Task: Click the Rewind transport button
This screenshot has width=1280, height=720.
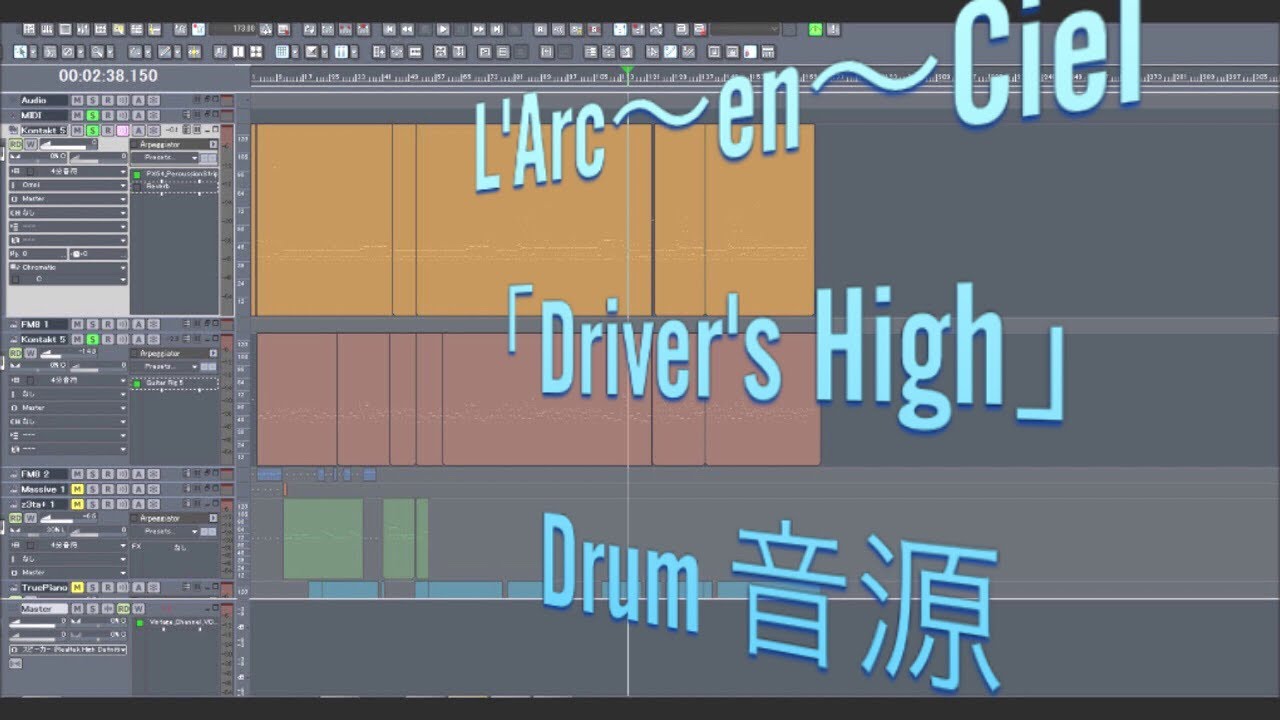Action: [407, 30]
